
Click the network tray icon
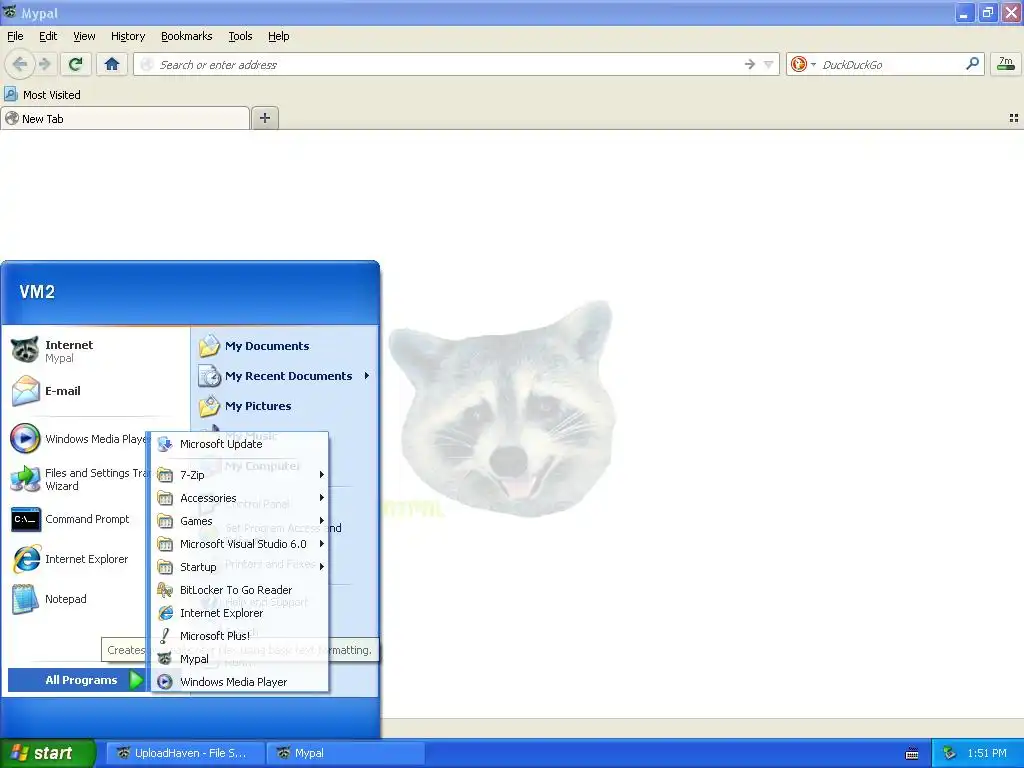(949, 753)
